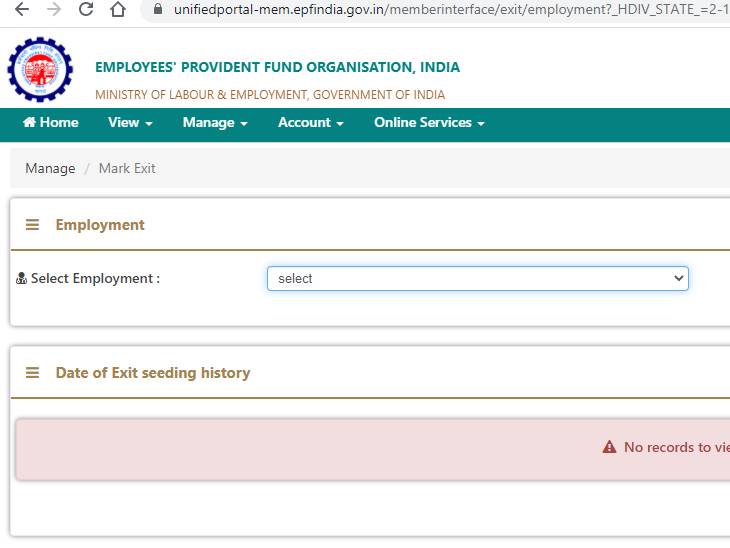The width and height of the screenshot is (730, 548).
Task: Open the Select Employment dropdown
Action: [478, 278]
